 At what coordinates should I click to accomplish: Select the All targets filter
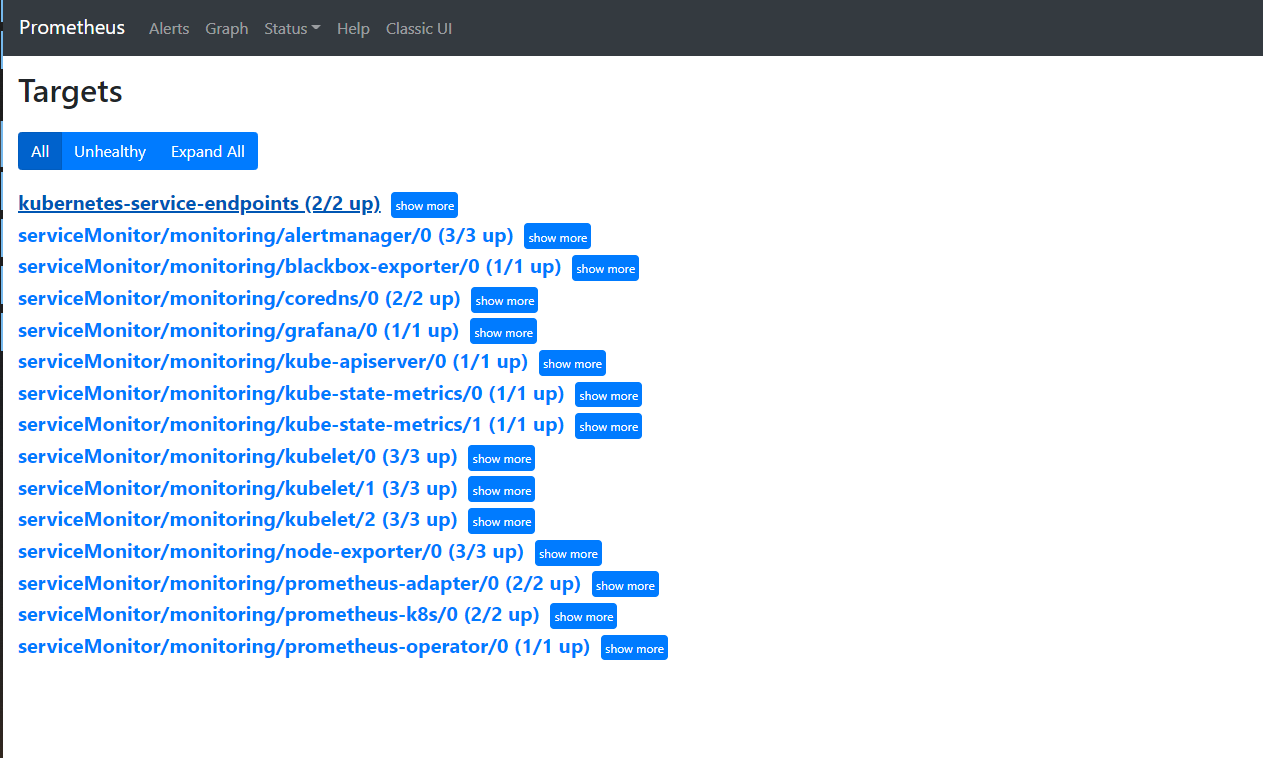coord(40,151)
